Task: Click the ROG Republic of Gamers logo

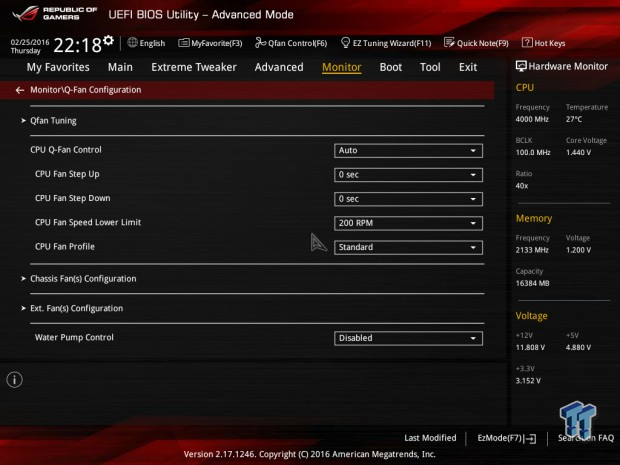Action: [x=55, y=13]
